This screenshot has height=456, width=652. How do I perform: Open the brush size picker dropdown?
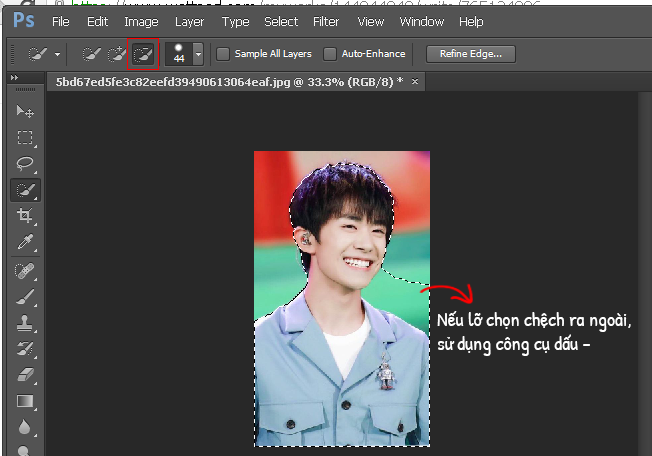pyautogui.click(x=198, y=54)
